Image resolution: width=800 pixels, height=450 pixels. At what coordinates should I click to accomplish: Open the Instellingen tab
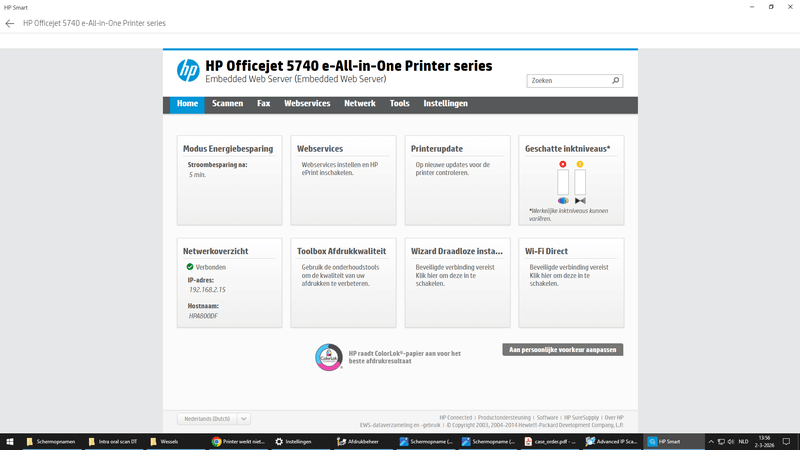coord(445,104)
